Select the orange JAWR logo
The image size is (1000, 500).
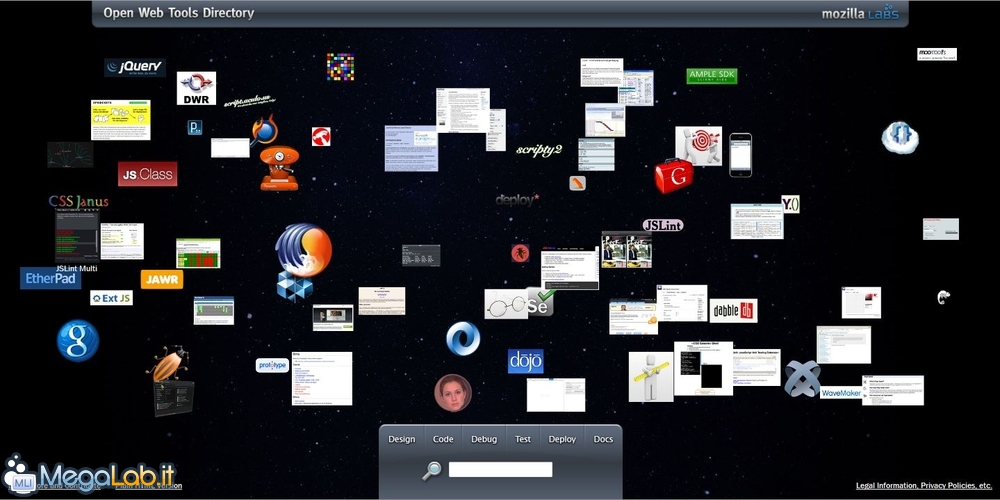162,279
